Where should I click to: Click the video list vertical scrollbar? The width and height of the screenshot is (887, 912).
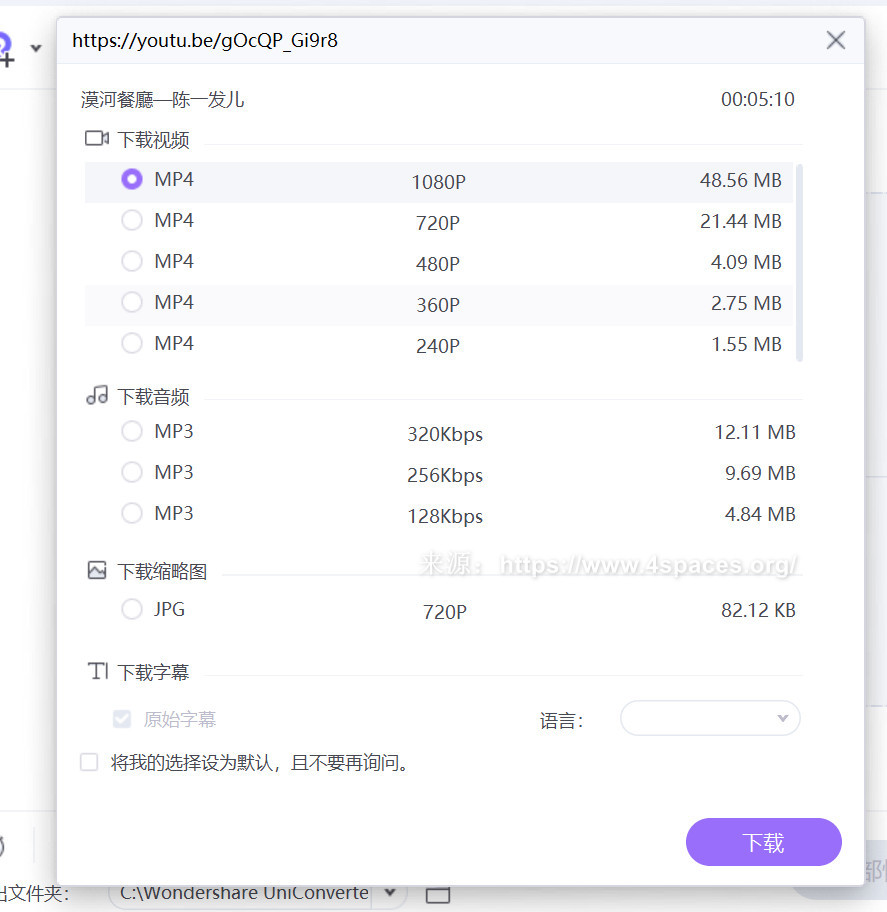[x=799, y=263]
